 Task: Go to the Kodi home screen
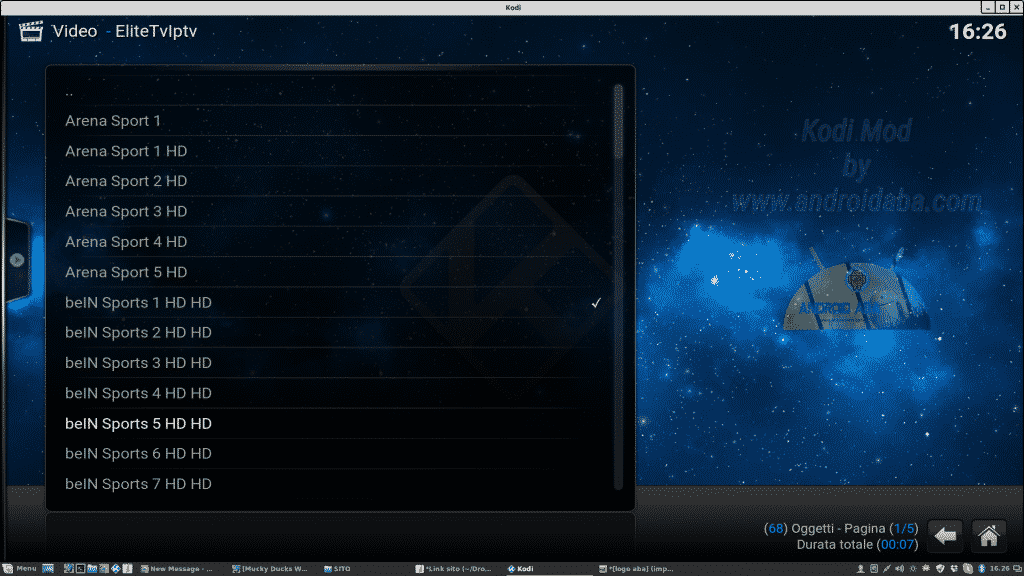(988, 536)
